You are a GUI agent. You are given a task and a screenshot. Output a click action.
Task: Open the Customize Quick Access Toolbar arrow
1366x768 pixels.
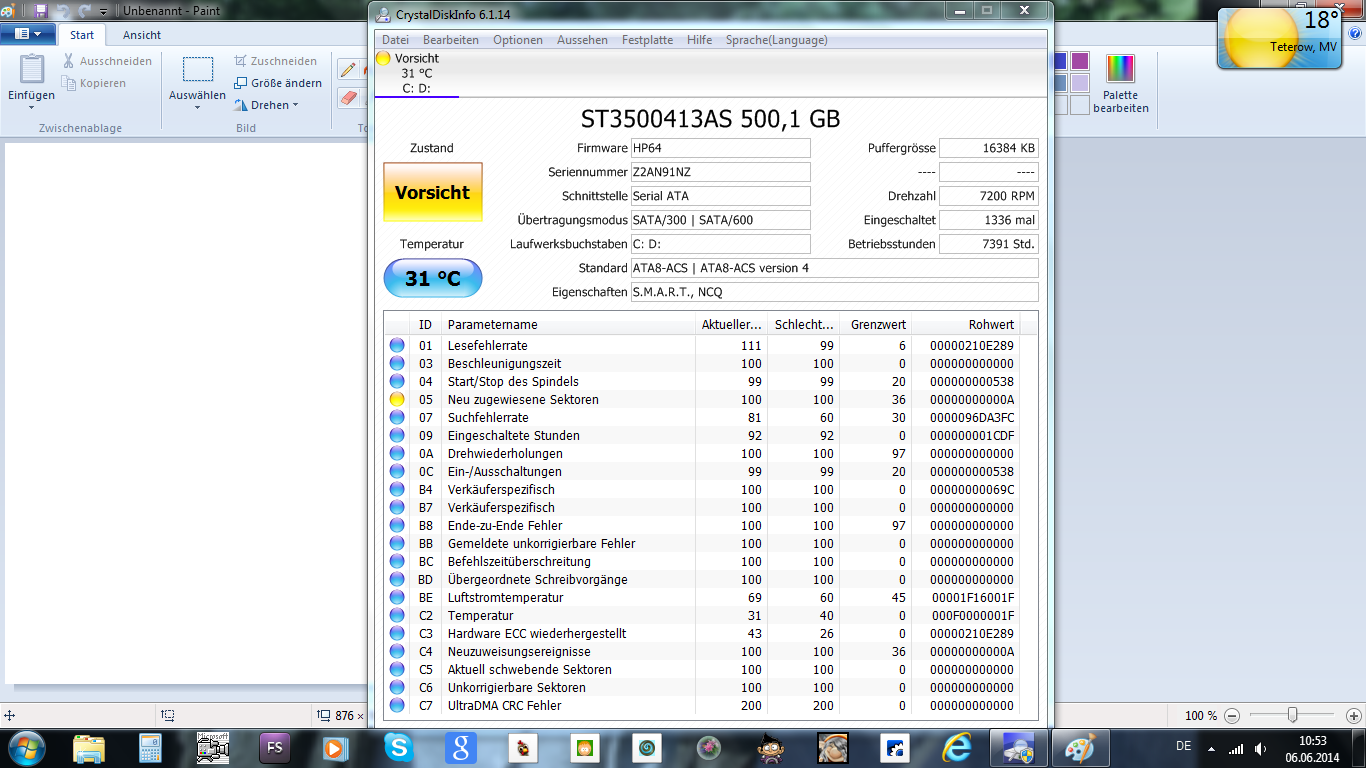(103, 11)
